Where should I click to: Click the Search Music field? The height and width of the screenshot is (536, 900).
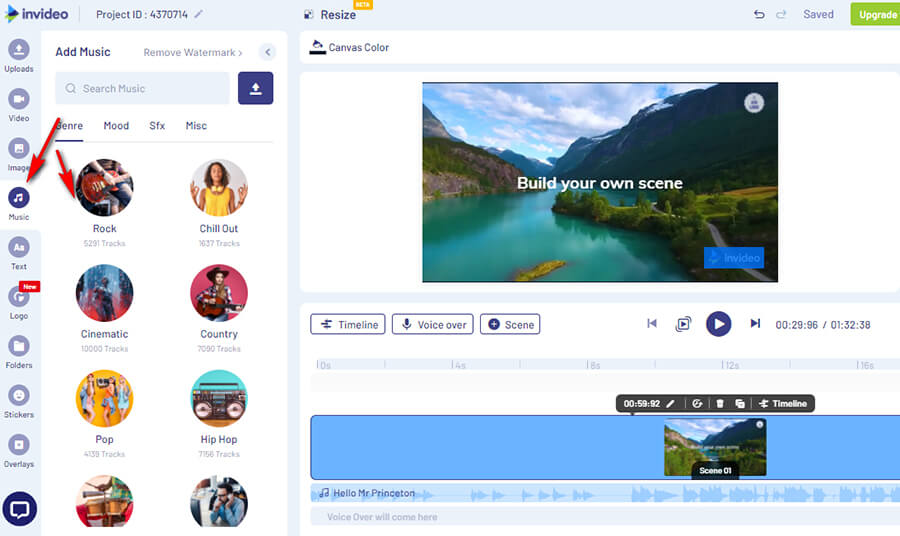(142, 88)
